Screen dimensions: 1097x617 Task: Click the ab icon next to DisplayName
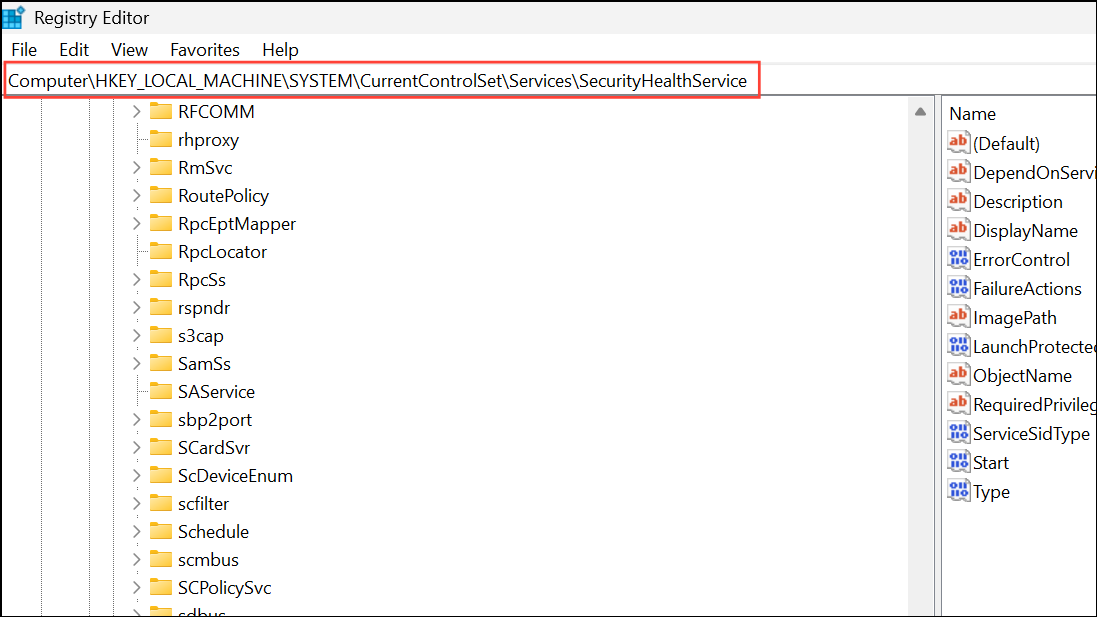(958, 230)
